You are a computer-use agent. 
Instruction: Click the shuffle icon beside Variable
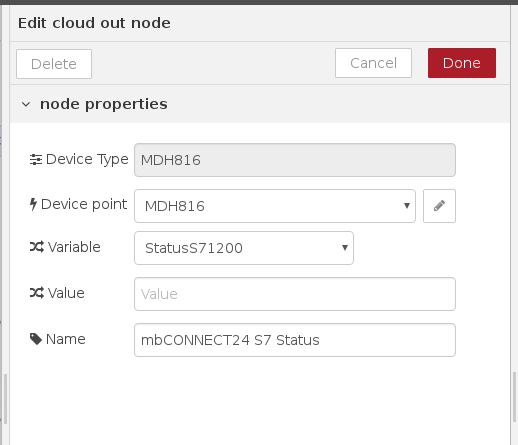(x=37, y=247)
